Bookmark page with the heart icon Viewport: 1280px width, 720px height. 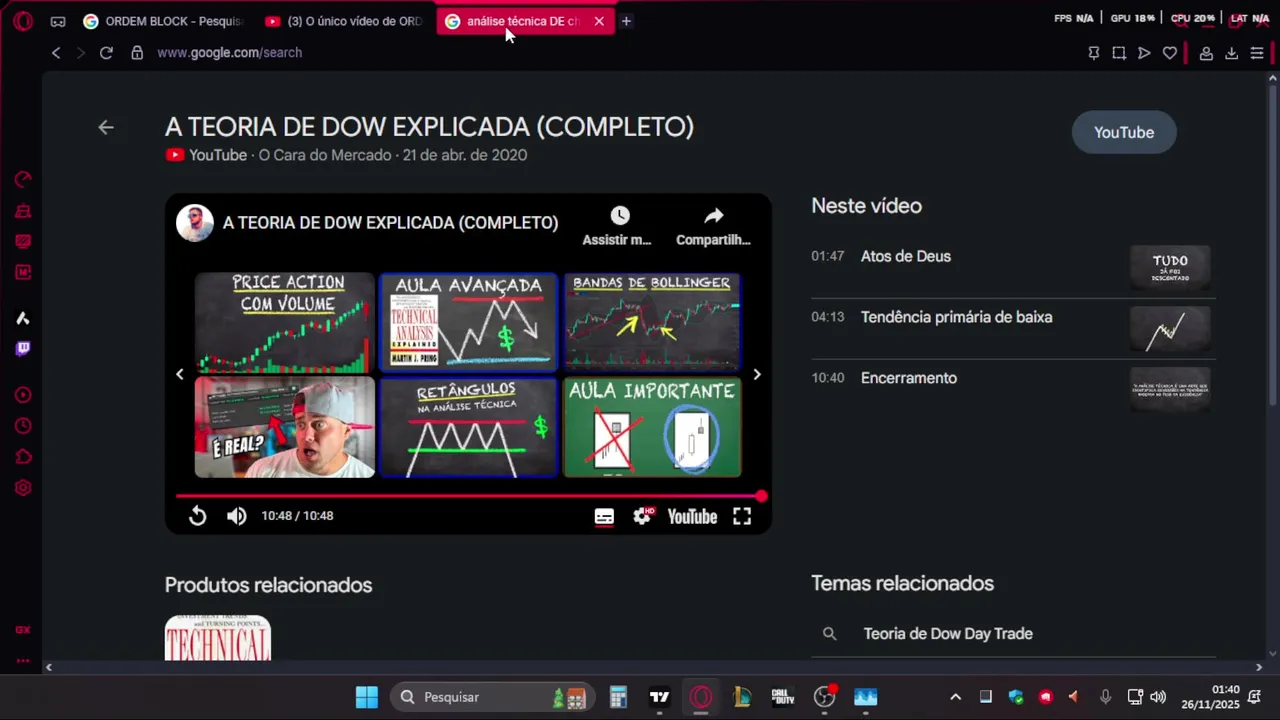coord(1170,53)
